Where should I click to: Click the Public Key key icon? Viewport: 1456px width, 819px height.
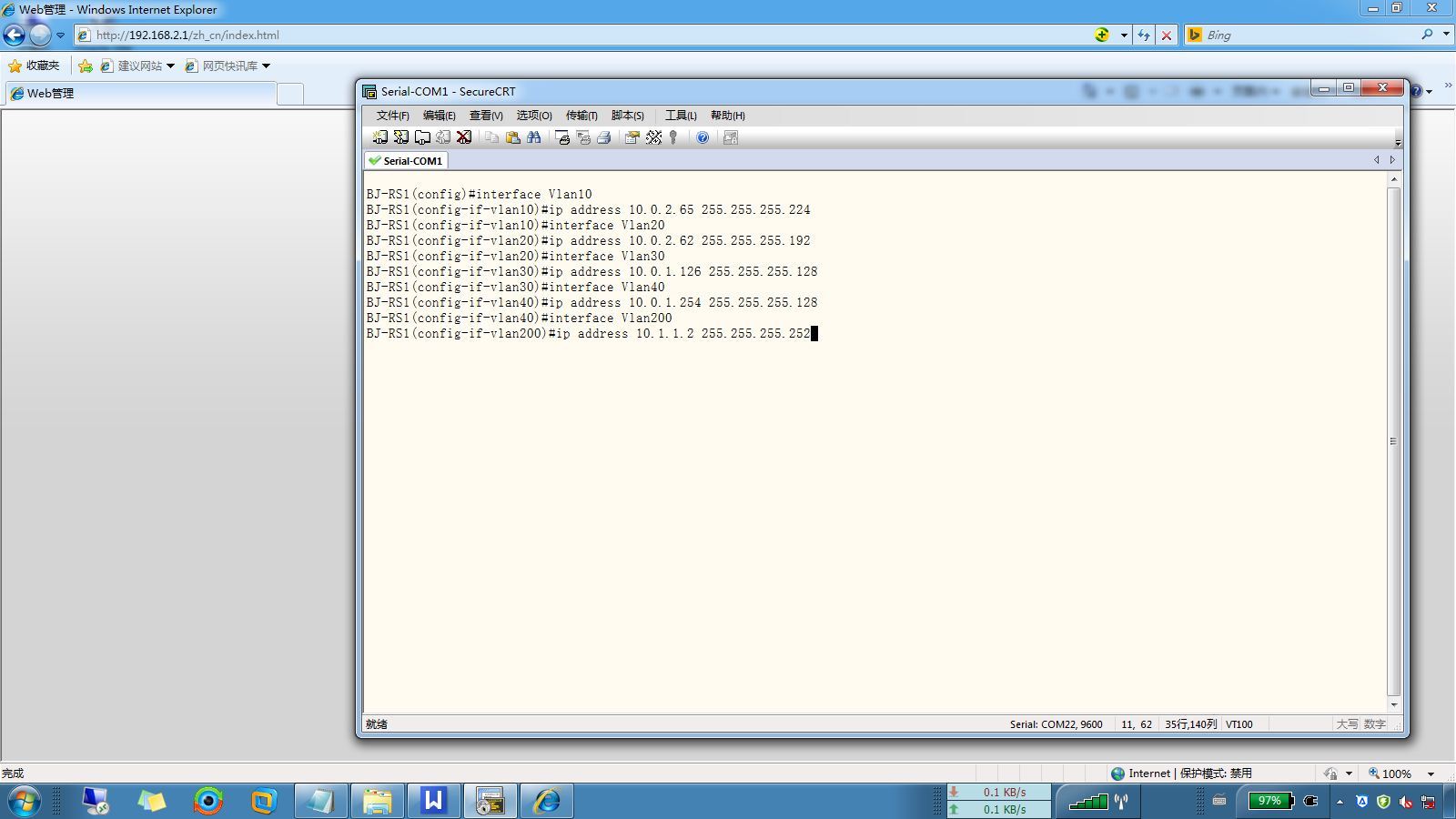point(673,137)
